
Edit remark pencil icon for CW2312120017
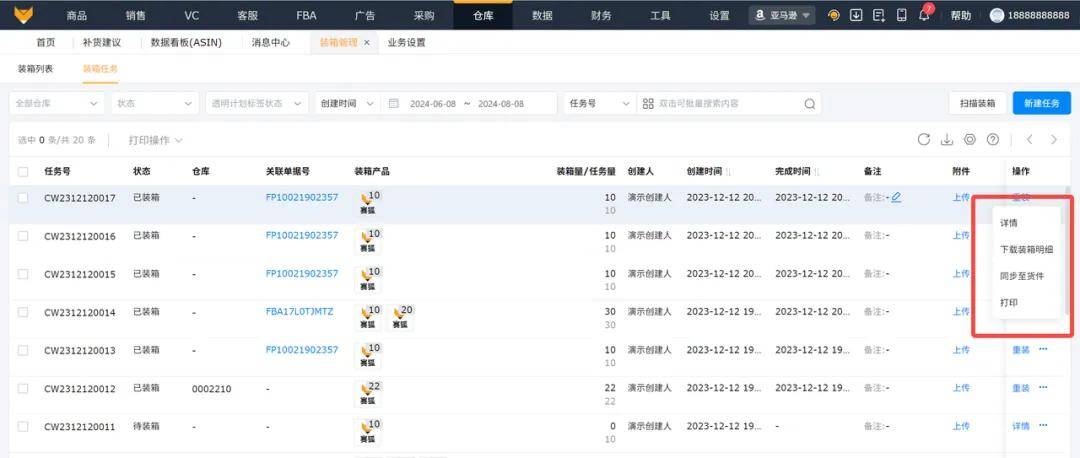click(x=896, y=198)
